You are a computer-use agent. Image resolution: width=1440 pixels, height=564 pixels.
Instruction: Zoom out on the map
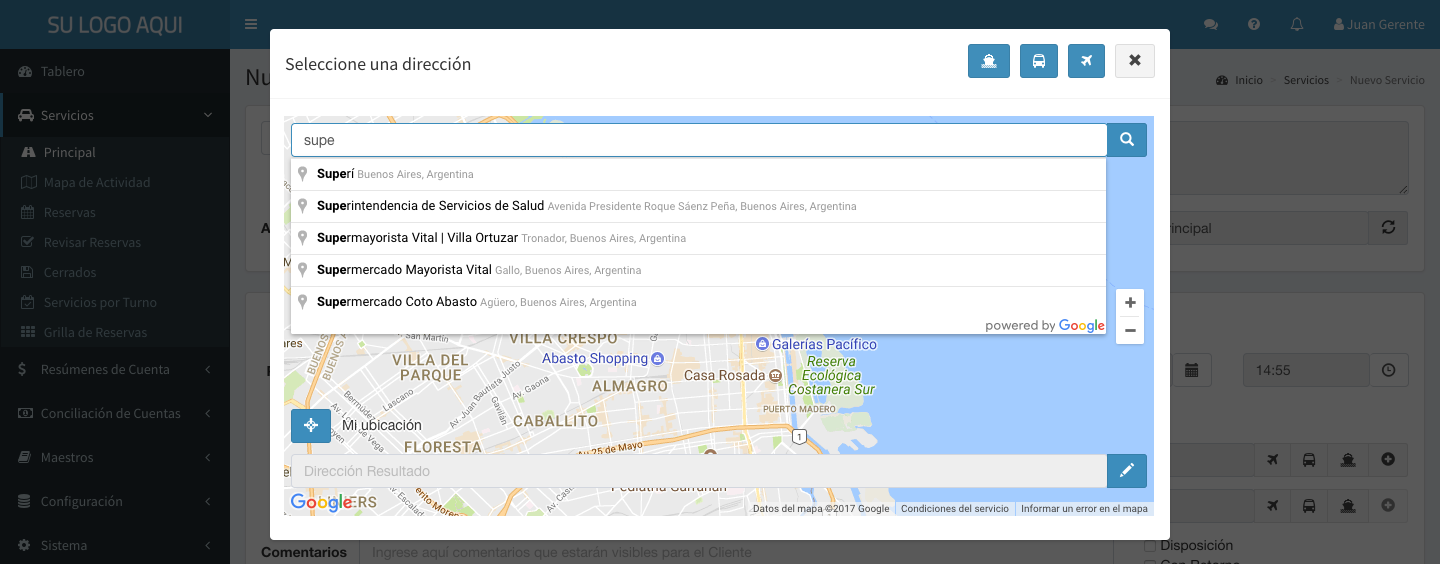pyautogui.click(x=1130, y=330)
